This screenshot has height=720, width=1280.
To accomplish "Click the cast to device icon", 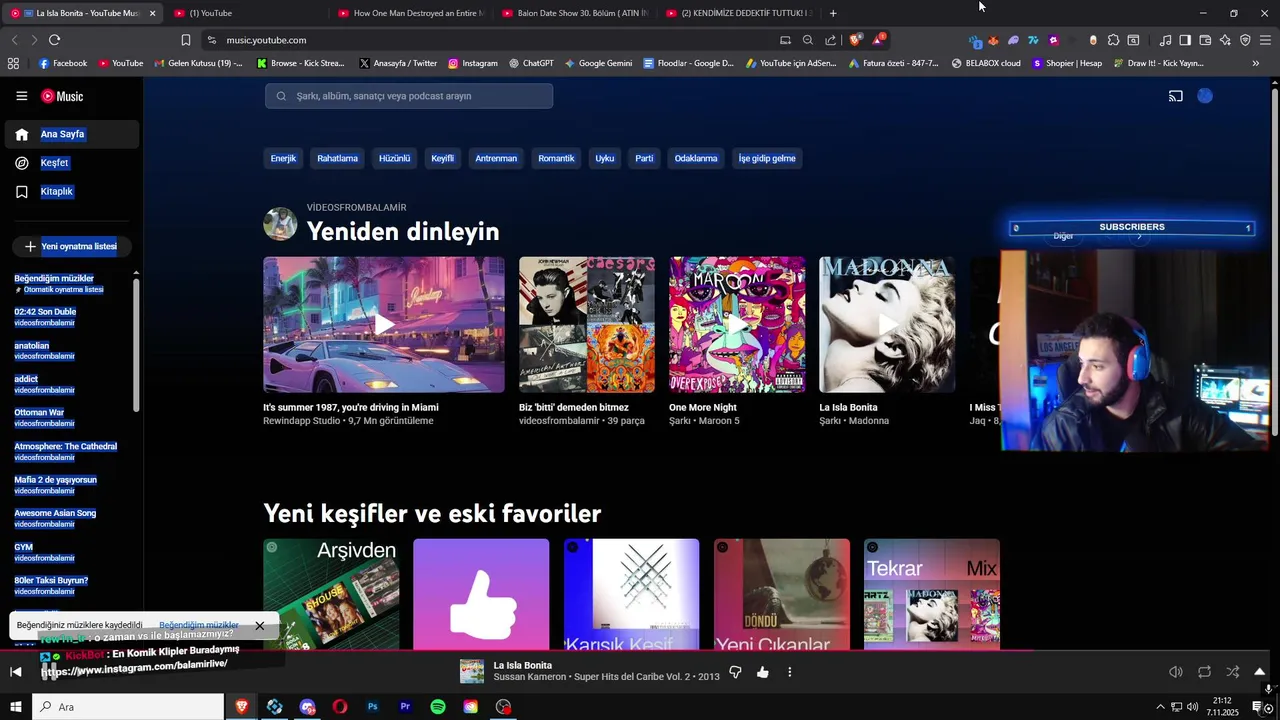I will point(1176,96).
